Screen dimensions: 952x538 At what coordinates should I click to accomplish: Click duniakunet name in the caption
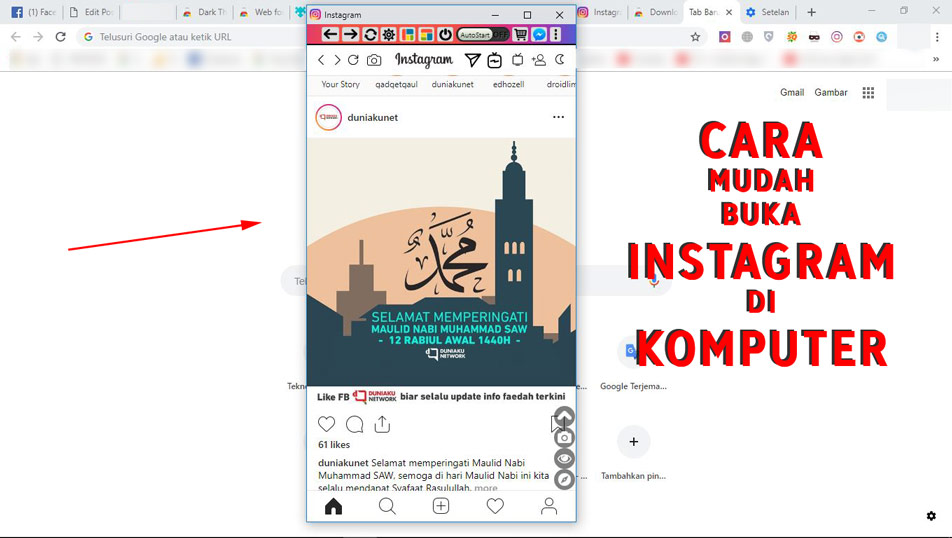(x=343, y=463)
